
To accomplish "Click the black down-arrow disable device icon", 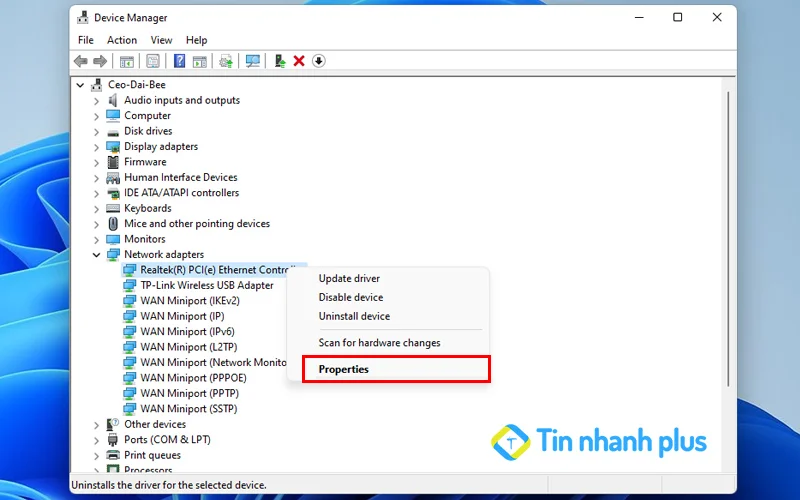I will pos(319,61).
